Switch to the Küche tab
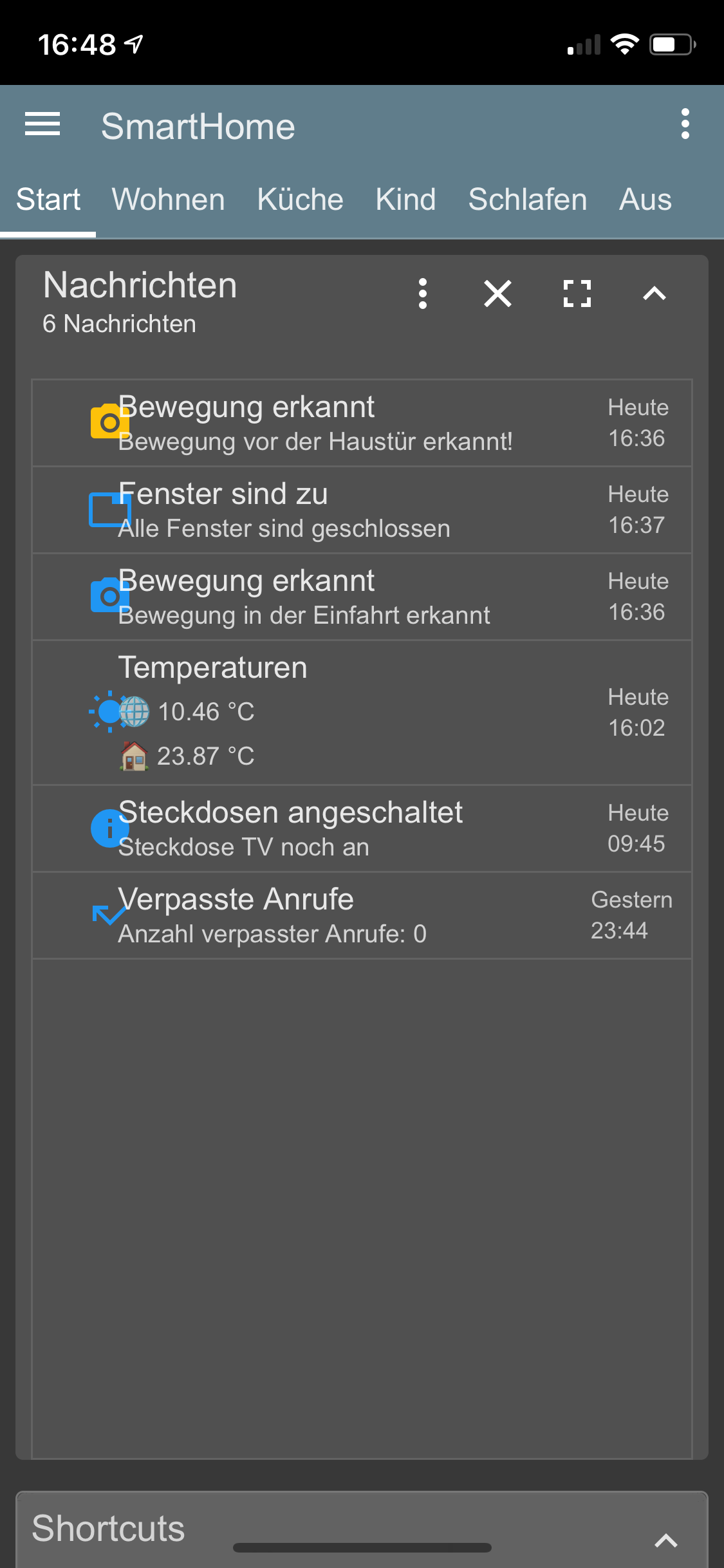This screenshot has width=724, height=1568. (x=300, y=200)
